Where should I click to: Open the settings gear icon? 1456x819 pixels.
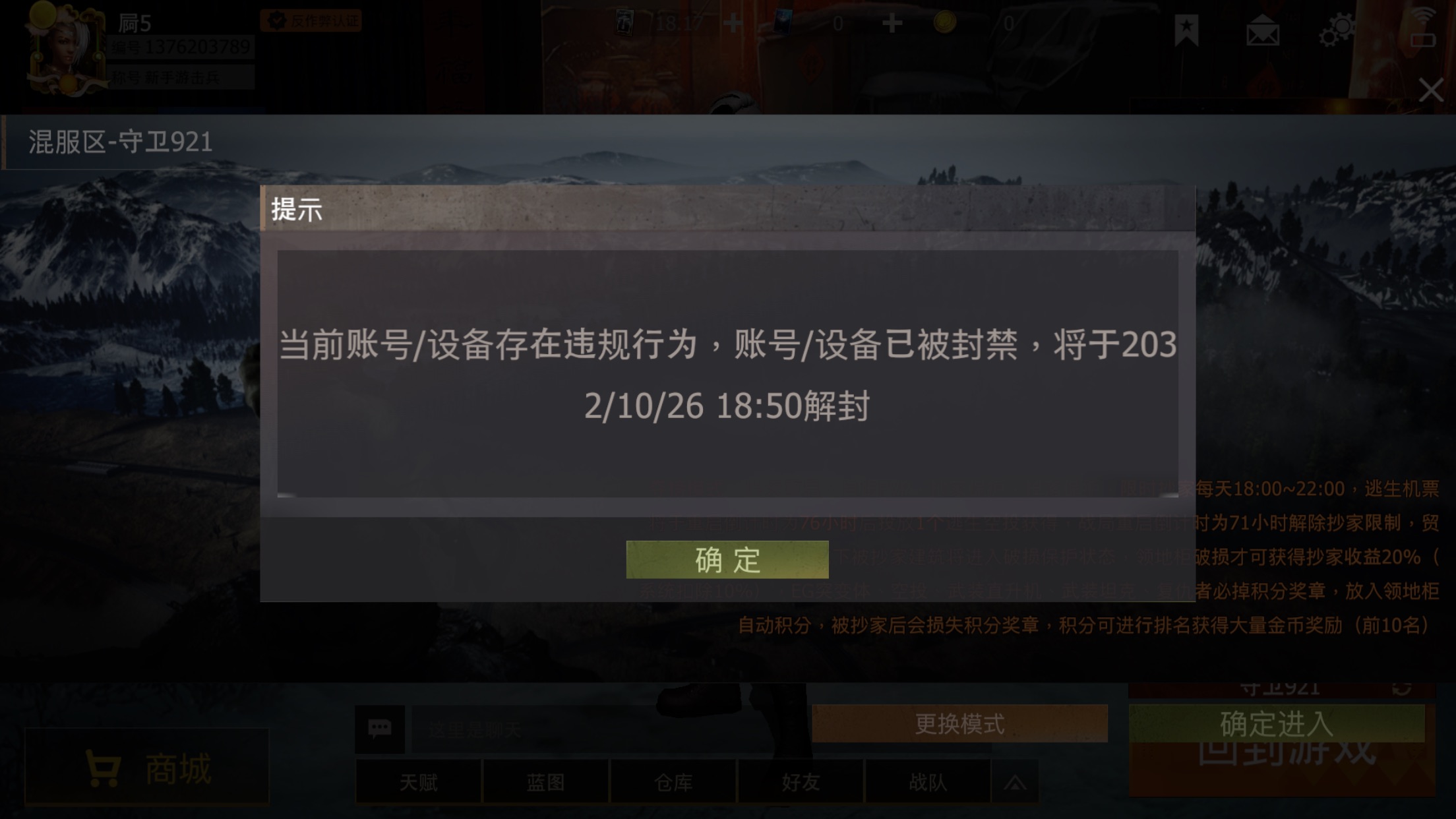pyautogui.click(x=1337, y=30)
